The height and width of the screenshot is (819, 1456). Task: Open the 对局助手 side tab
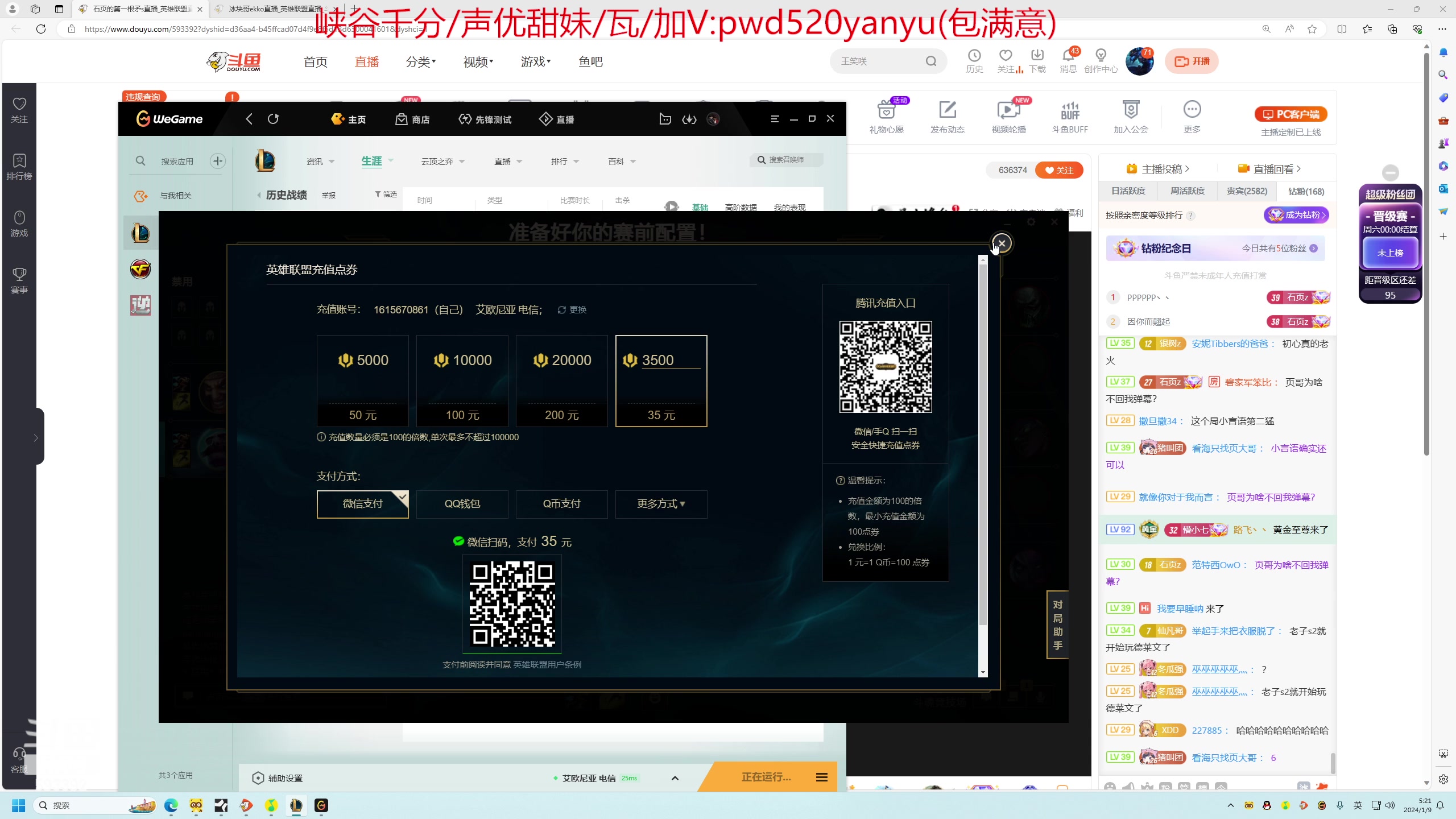(x=1057, y=624)
